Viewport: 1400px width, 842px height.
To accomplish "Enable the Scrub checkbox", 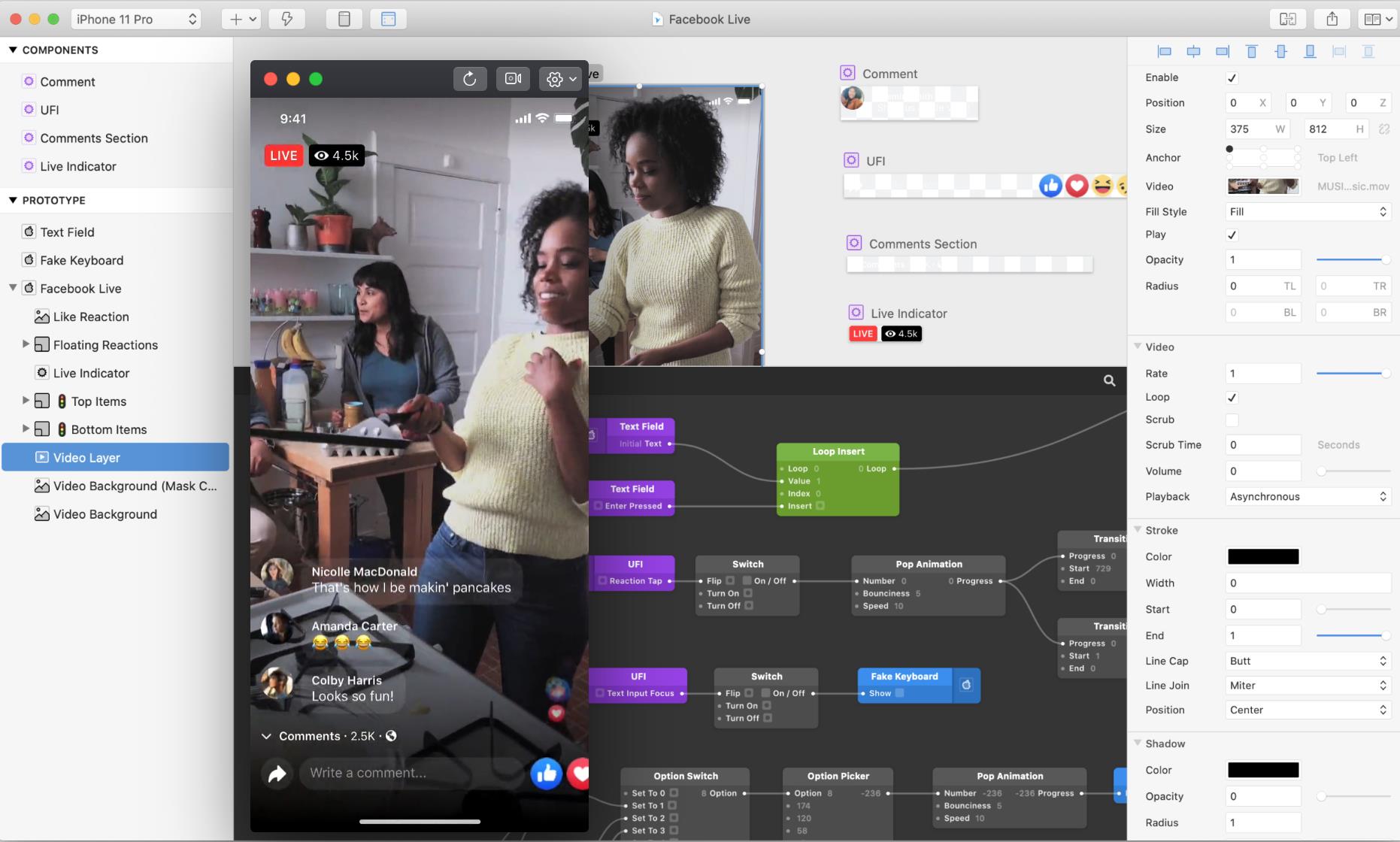I will [1232, 420].
